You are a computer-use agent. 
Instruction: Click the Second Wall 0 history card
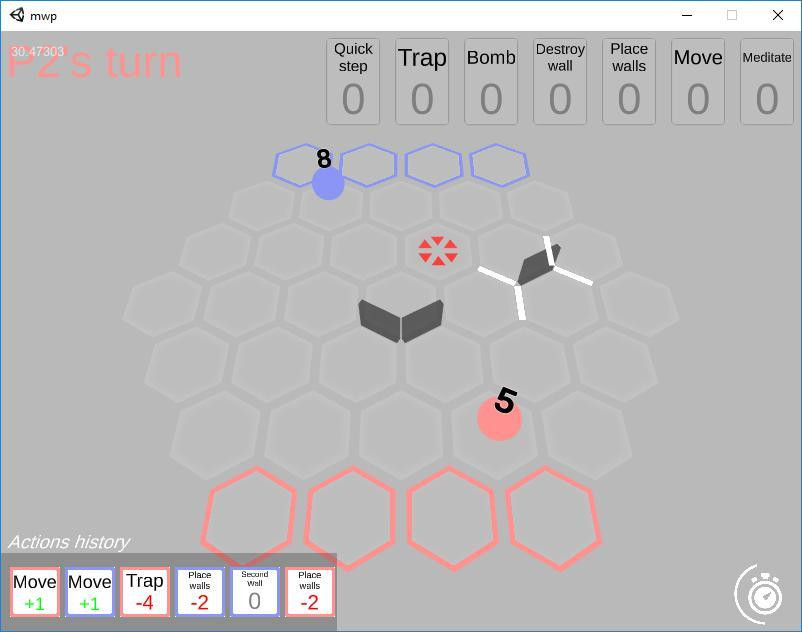click(255, 592)
